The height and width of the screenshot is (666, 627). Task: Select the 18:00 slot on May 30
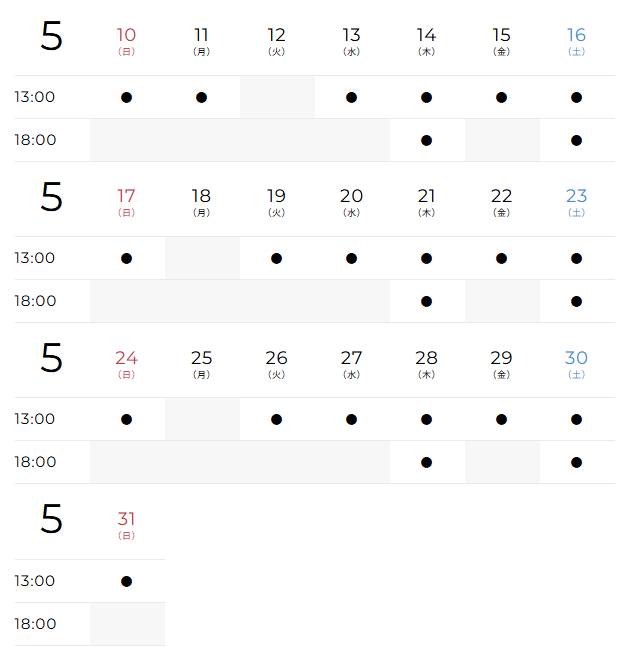576,463
